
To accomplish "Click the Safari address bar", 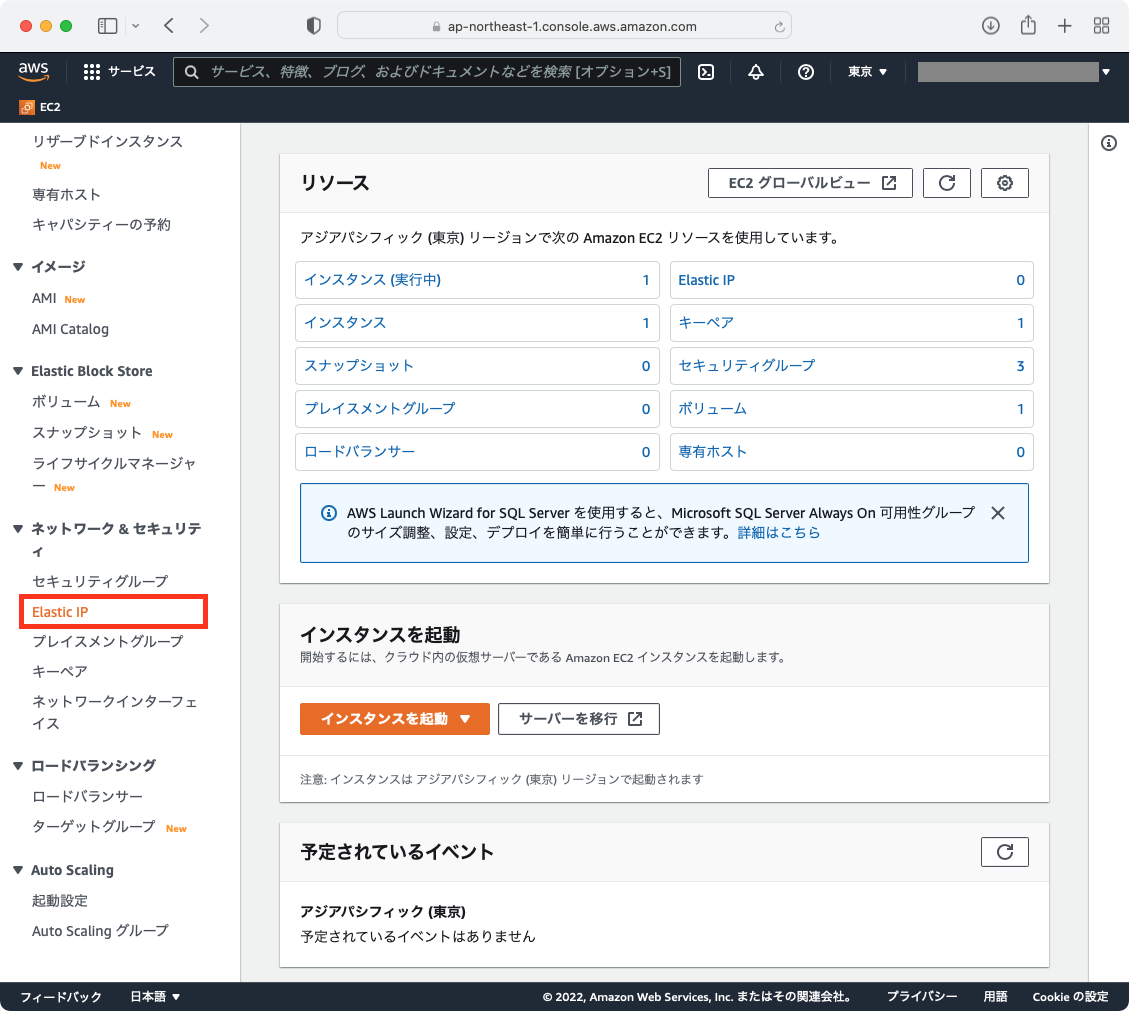I will pyautogui.click(x=564, y=26).
